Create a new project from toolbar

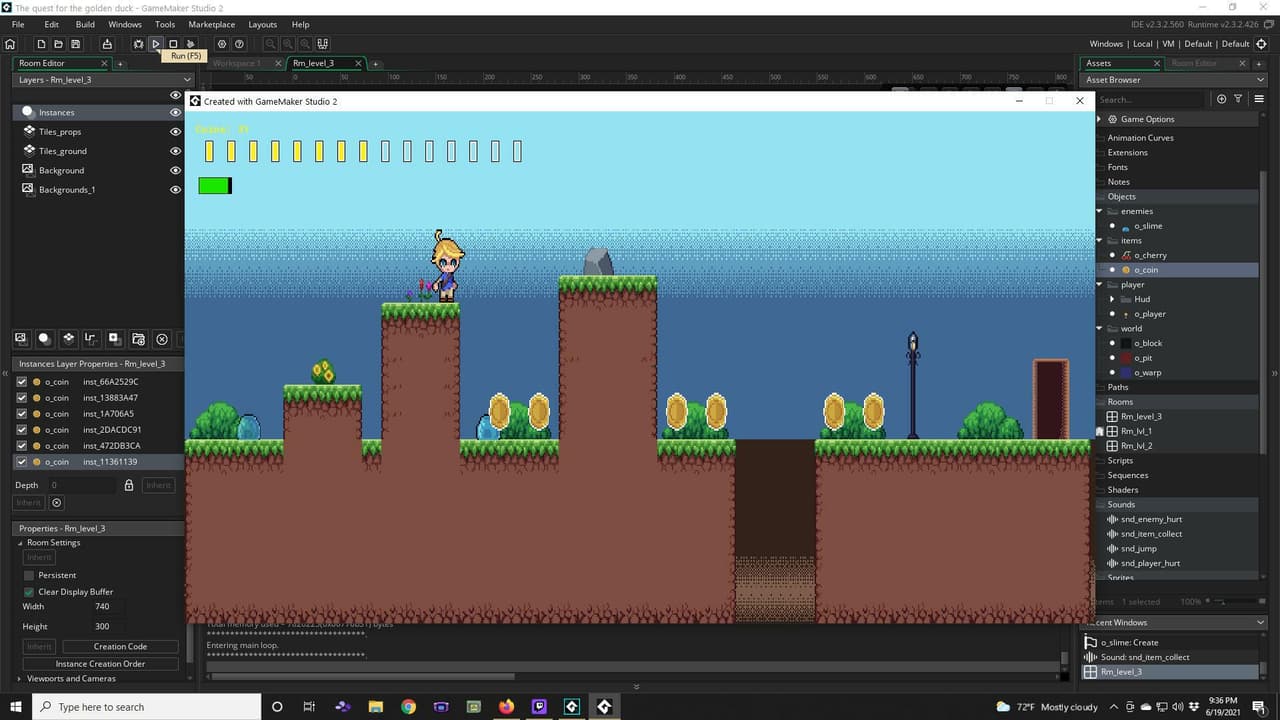(41, 44)
